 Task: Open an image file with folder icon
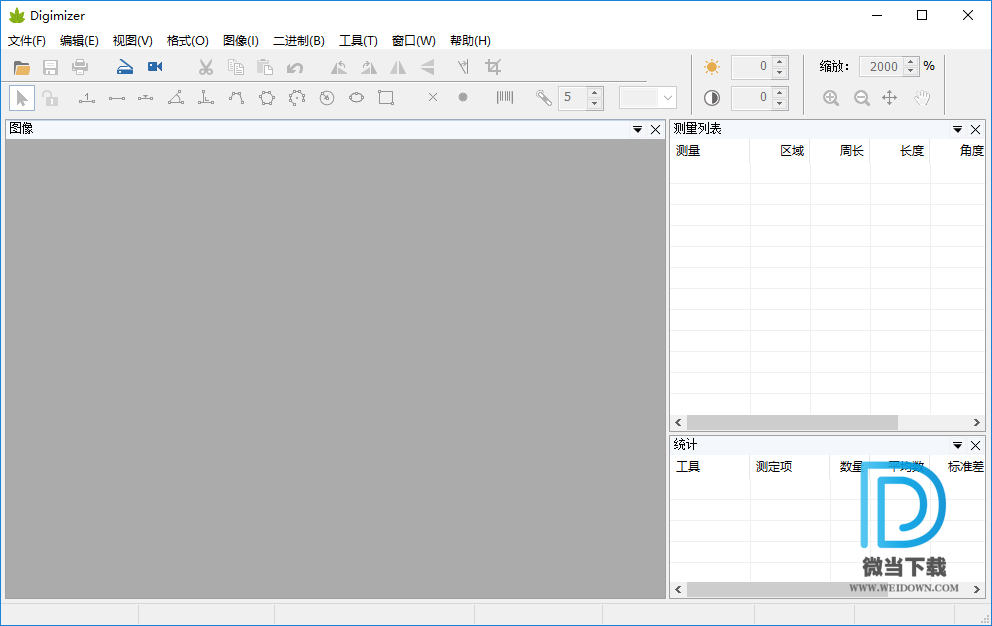(22, 67)
